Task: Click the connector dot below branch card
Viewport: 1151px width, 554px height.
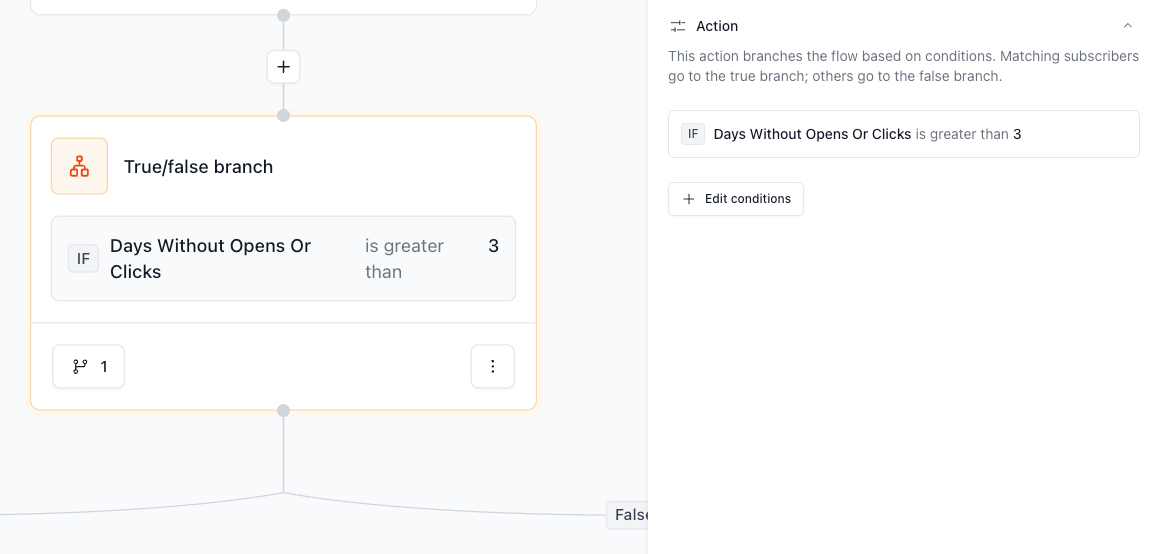Action: (283, 411)
